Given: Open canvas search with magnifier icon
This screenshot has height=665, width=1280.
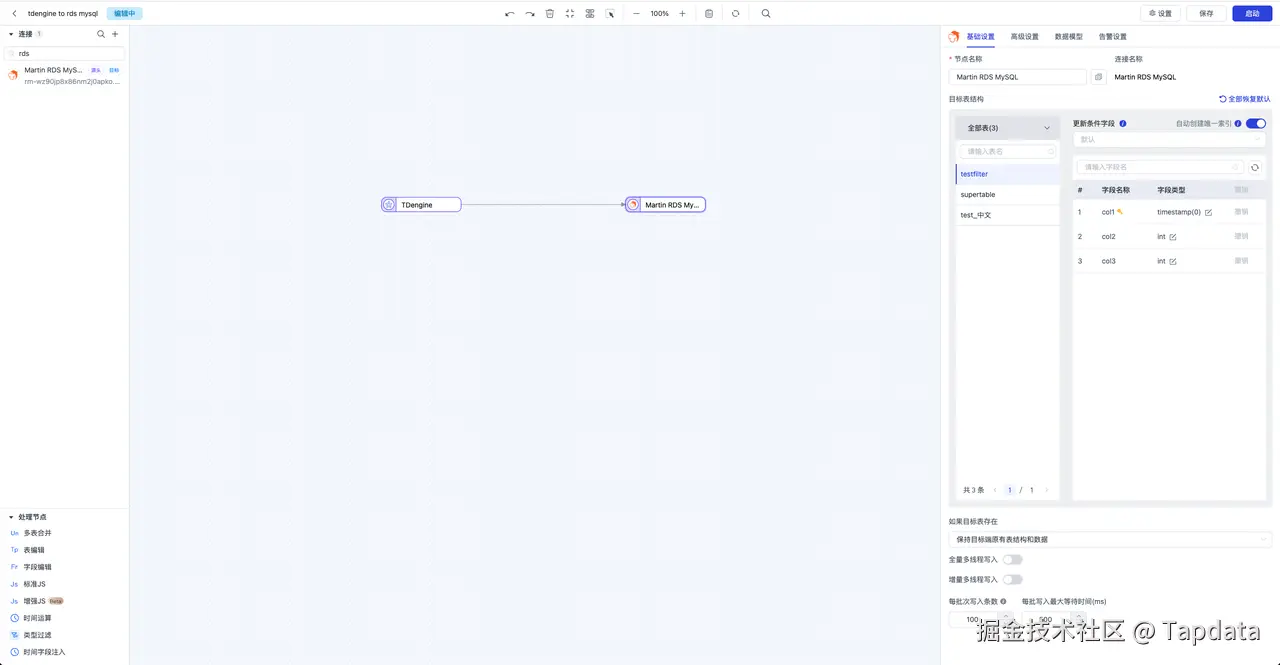Looking at the screenshot, I should (x=766, y=14).
